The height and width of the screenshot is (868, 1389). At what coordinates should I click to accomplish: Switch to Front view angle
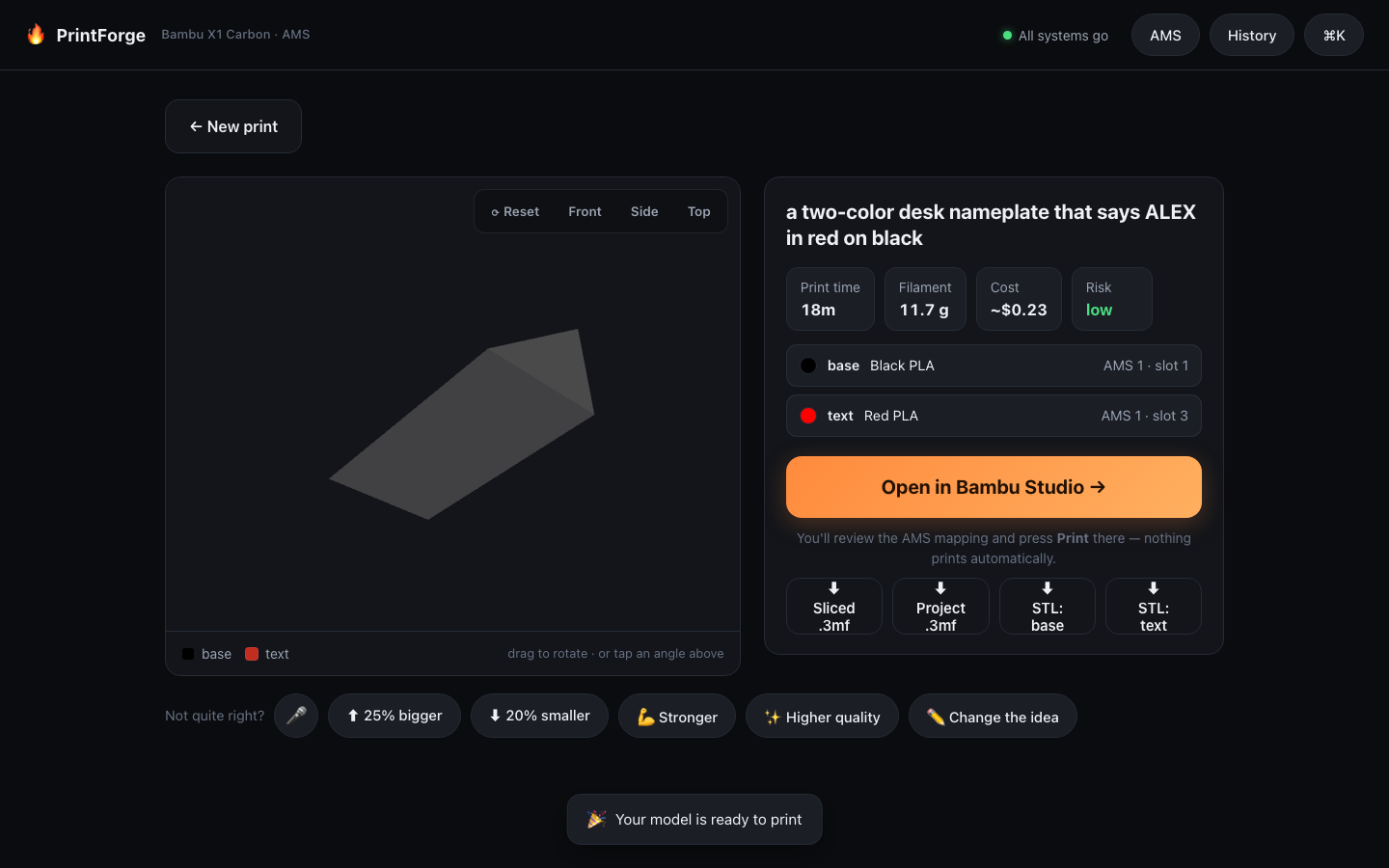[585, 211]
